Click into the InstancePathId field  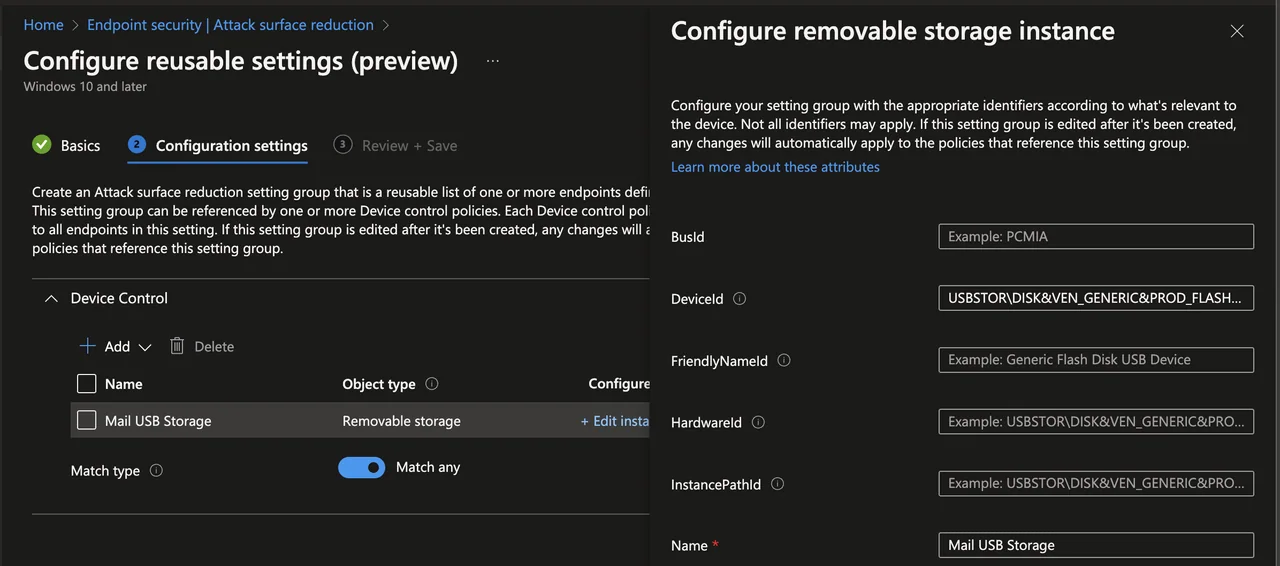[1096, 483]
